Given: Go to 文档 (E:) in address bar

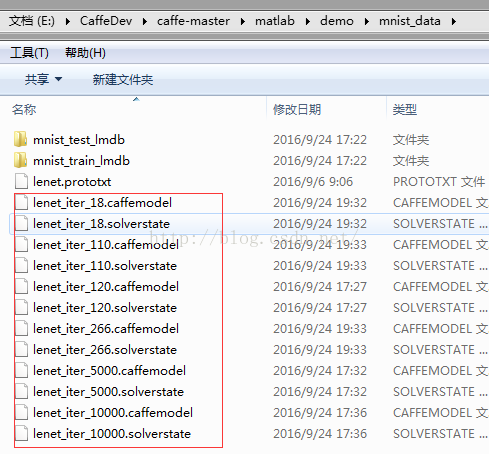Looking at the screenshot, I should pyautogui.click(x=32, y=21).
